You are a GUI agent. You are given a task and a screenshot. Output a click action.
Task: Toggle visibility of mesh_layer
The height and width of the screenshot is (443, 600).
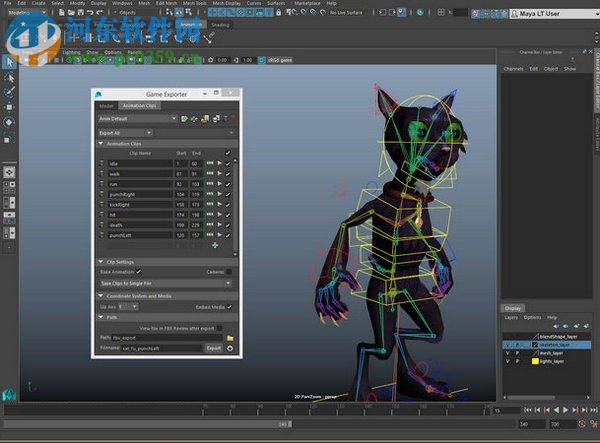[x=508, y=353]
